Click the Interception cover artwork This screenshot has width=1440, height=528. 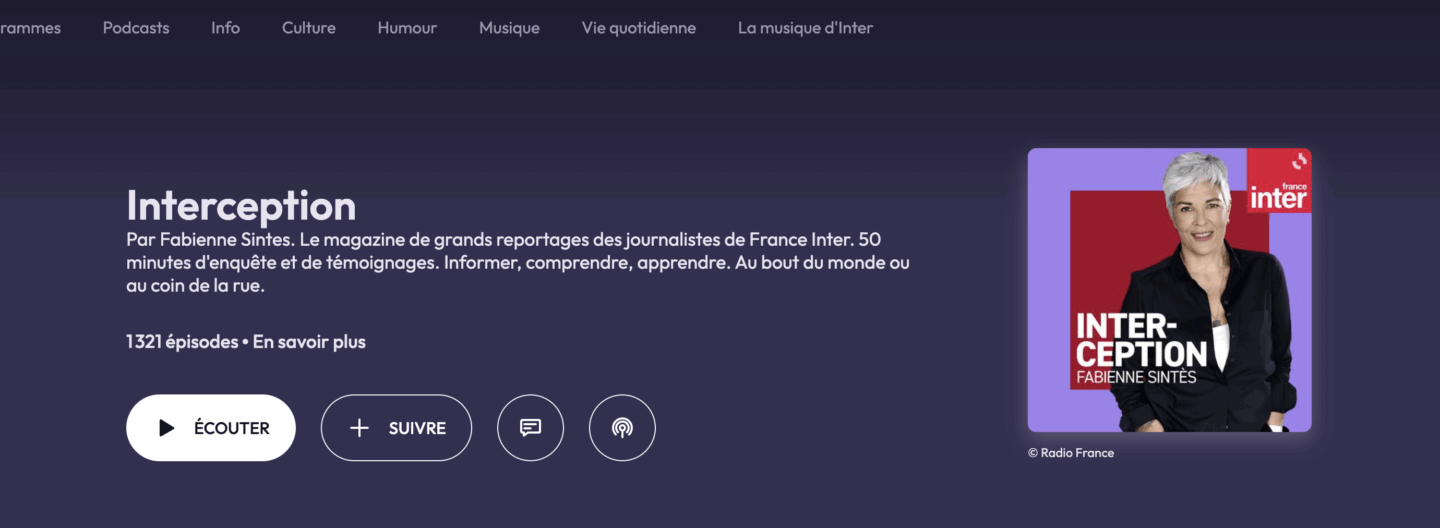1169,290
